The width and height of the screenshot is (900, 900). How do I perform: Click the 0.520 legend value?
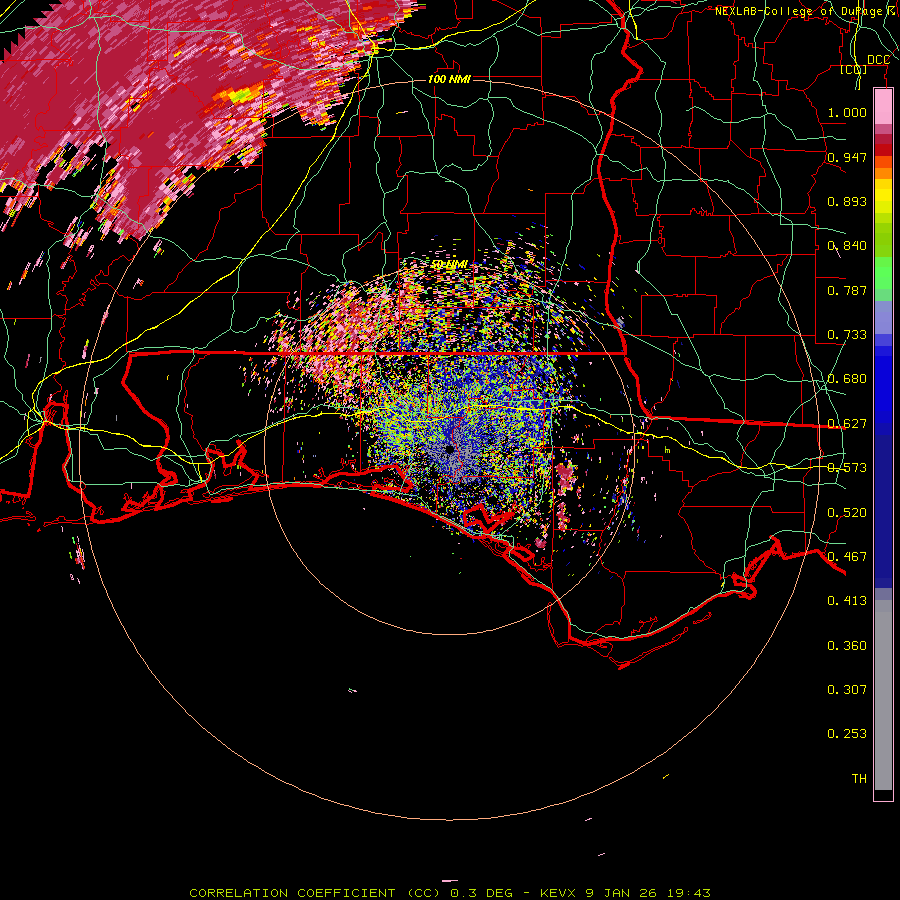click(847, 513)
